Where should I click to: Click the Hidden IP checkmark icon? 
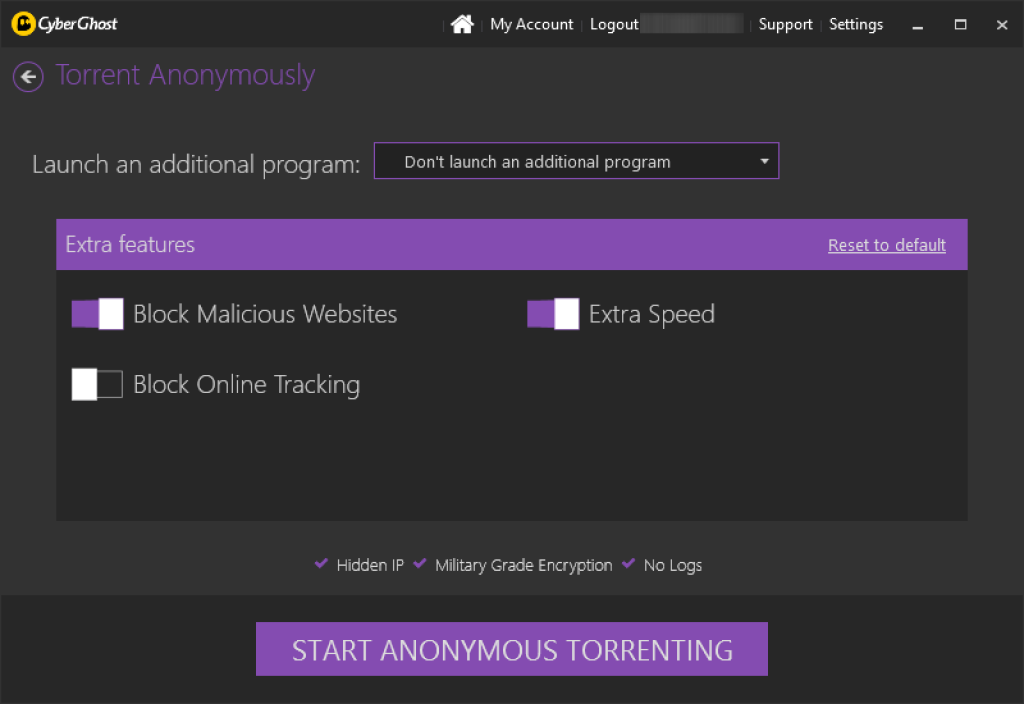(321, 564)
